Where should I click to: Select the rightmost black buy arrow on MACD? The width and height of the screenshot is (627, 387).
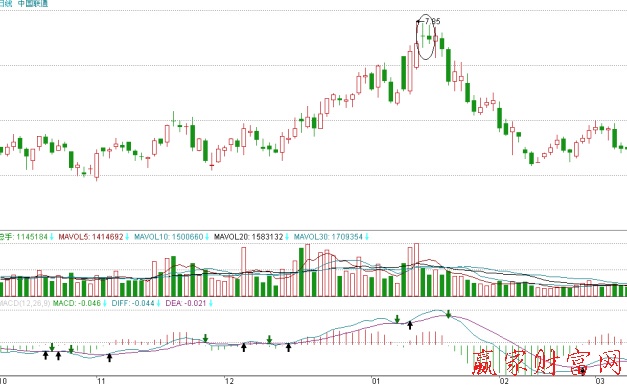[x=583, y=371]
